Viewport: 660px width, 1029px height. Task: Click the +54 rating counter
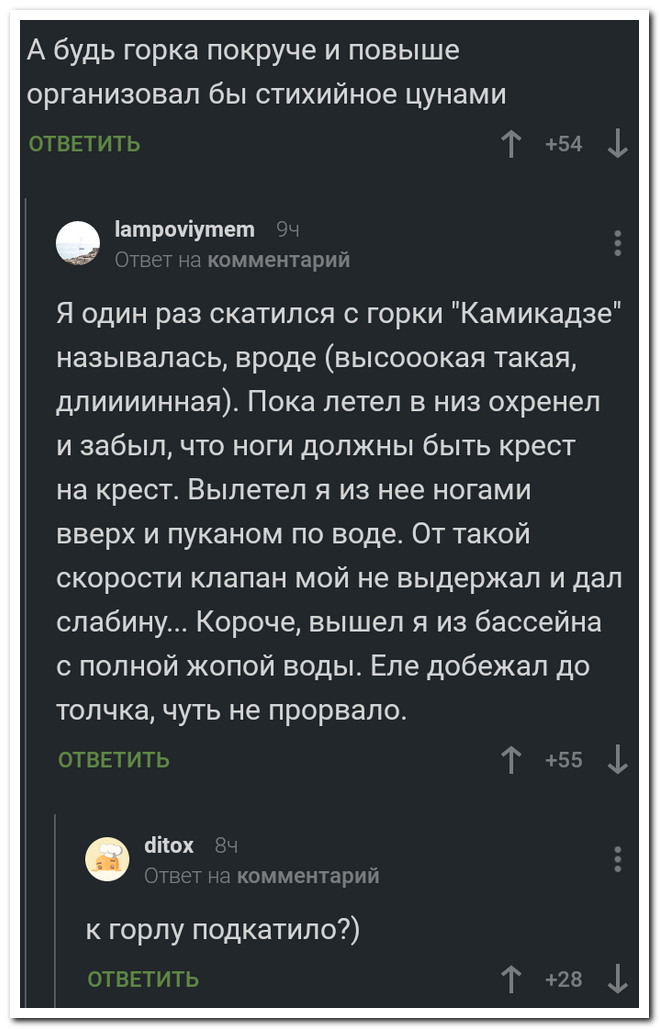click(564, 144)
